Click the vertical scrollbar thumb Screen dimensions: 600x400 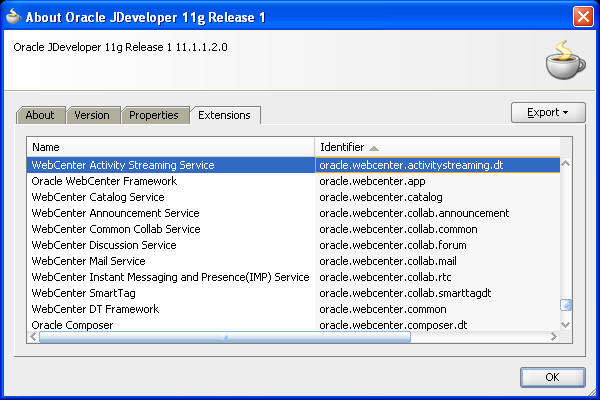[566, 305]
